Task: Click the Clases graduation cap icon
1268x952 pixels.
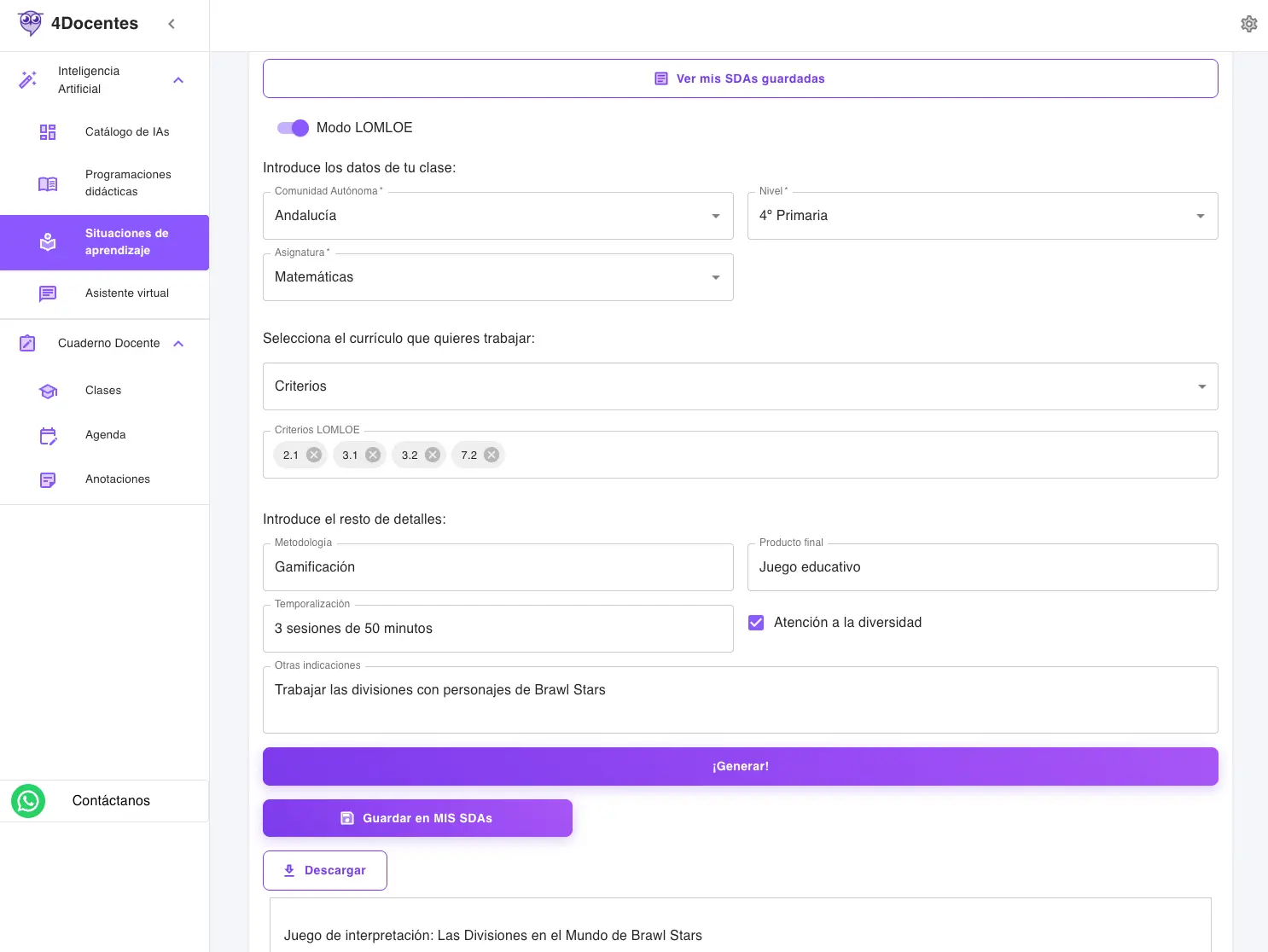Action: tap(48, 392)
